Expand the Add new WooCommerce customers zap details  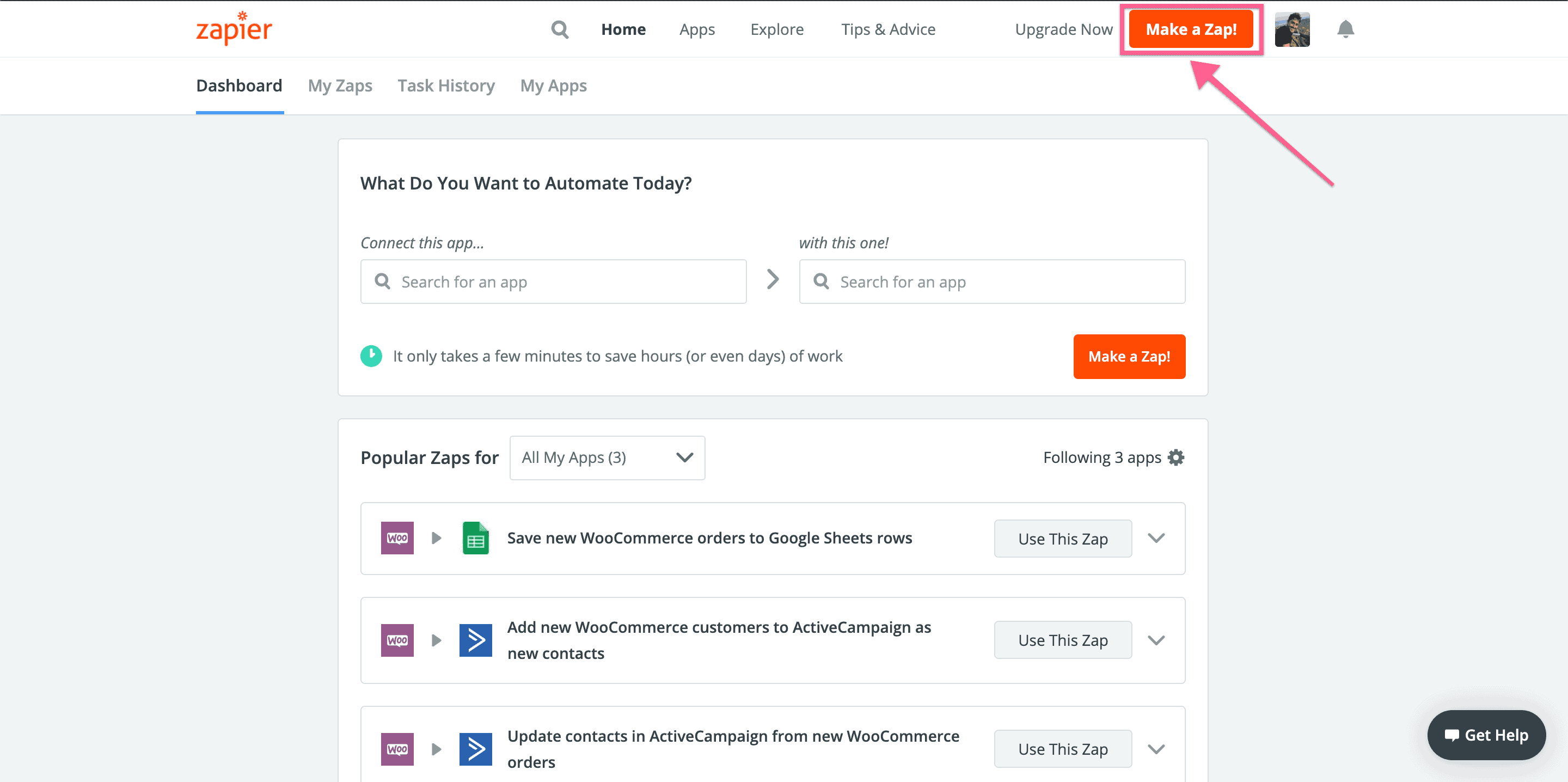click(1156, 640)
